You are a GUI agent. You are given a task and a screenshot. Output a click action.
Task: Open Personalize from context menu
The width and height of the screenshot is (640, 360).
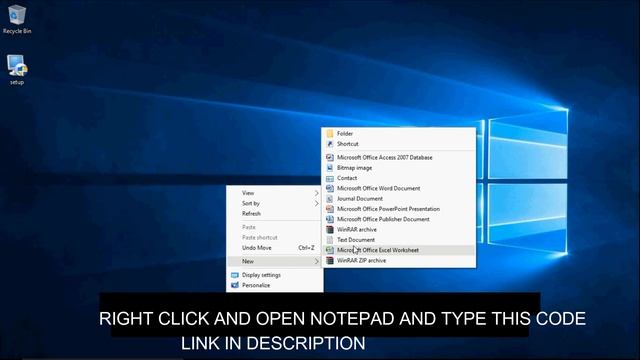pyautogui.click(x=274, y=285)
